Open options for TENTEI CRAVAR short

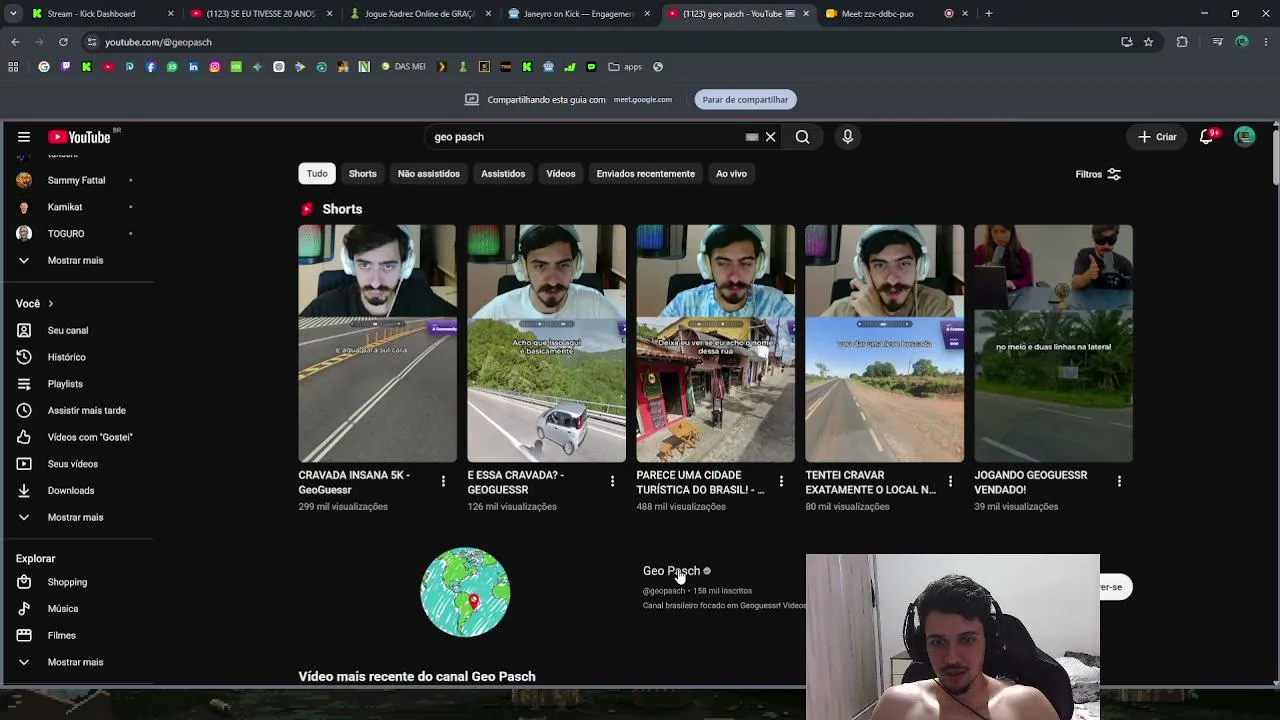[x=950, y=482]
